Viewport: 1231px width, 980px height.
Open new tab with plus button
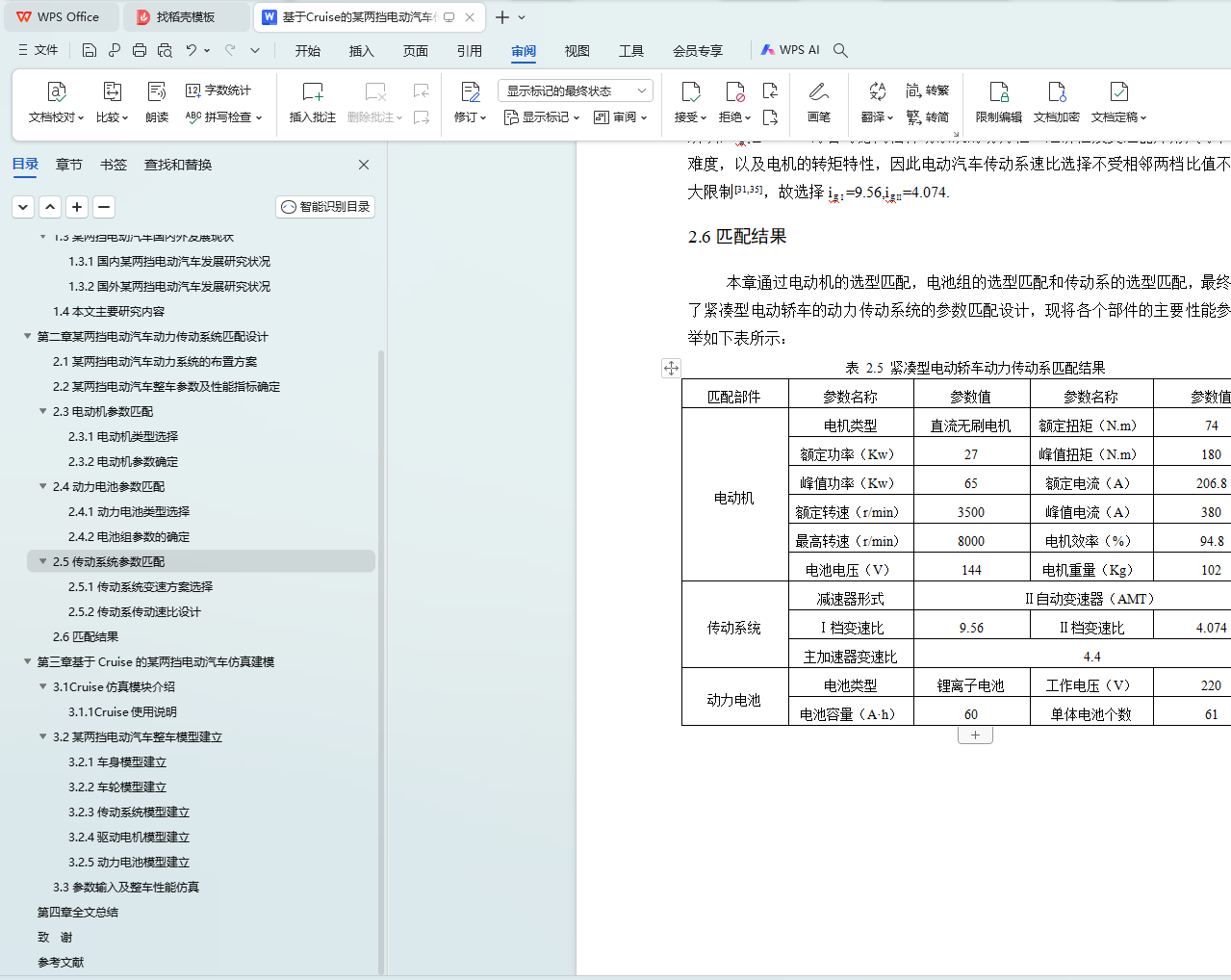click(x=502, y=17)
